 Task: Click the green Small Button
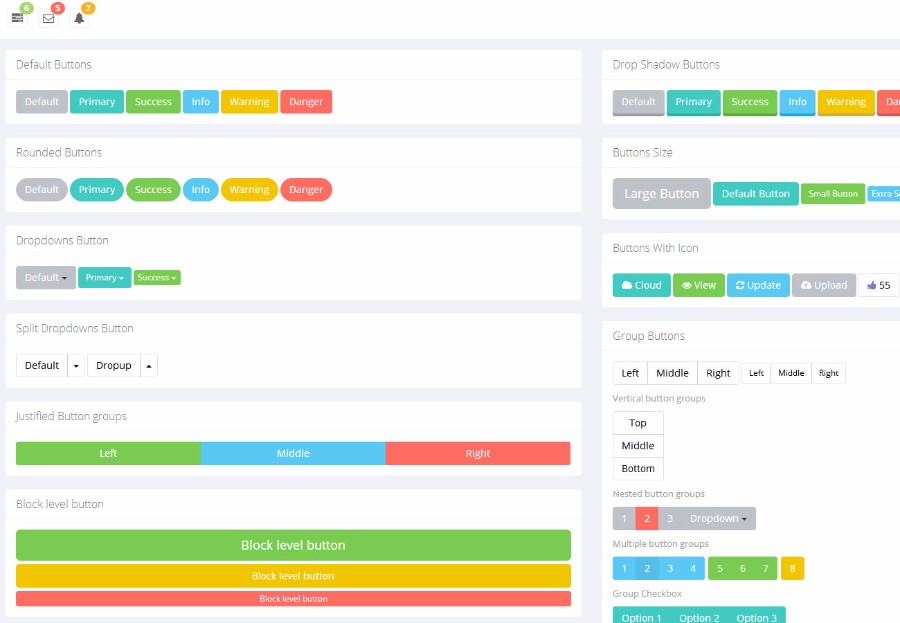click(833, 194)
